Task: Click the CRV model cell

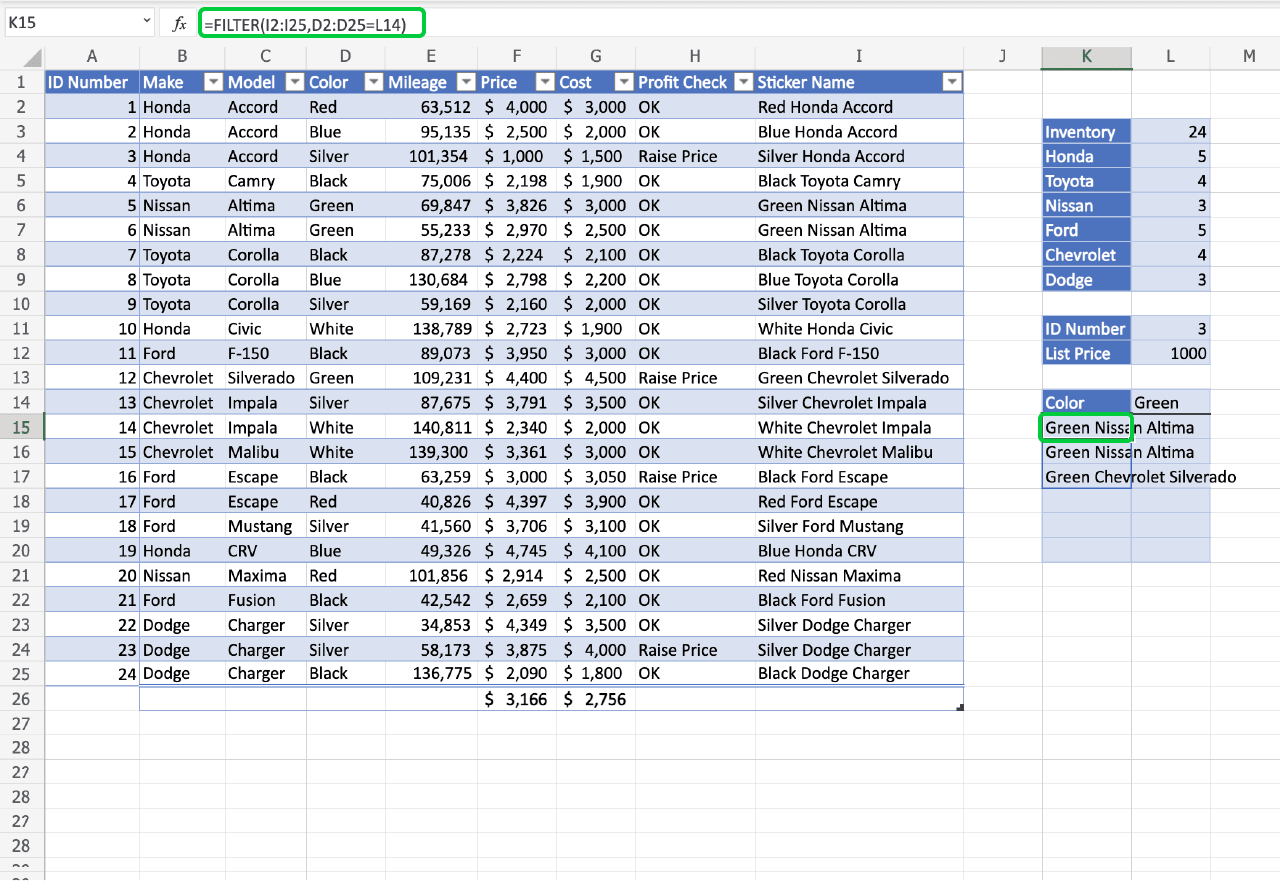Action: pyautogui.click(x=265, y=551)
